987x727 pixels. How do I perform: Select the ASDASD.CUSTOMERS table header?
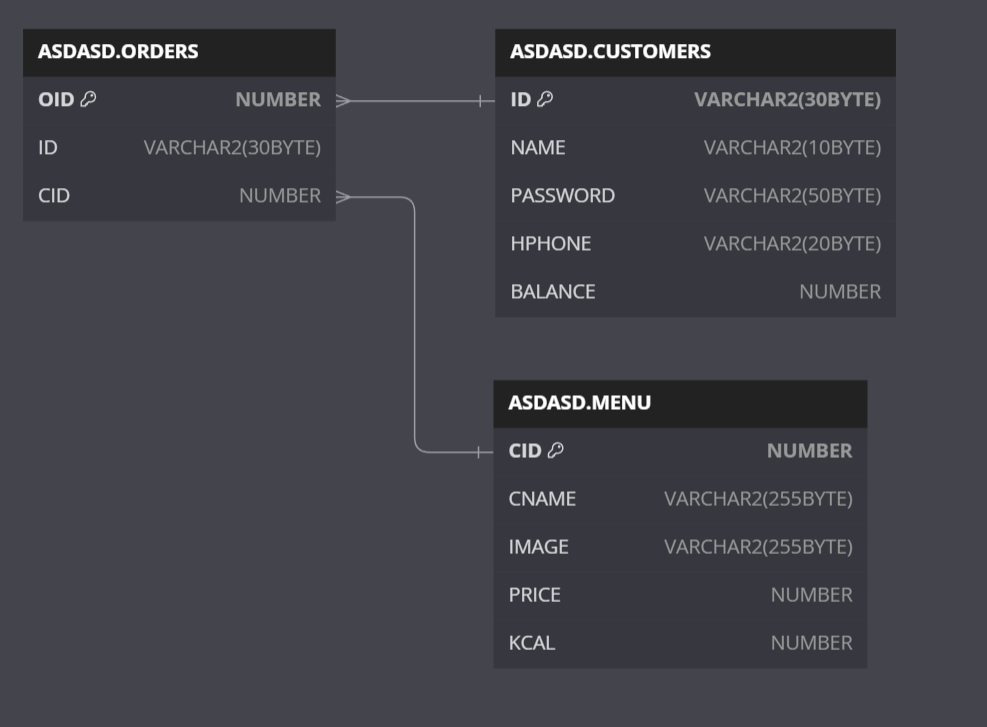(694, 52)
